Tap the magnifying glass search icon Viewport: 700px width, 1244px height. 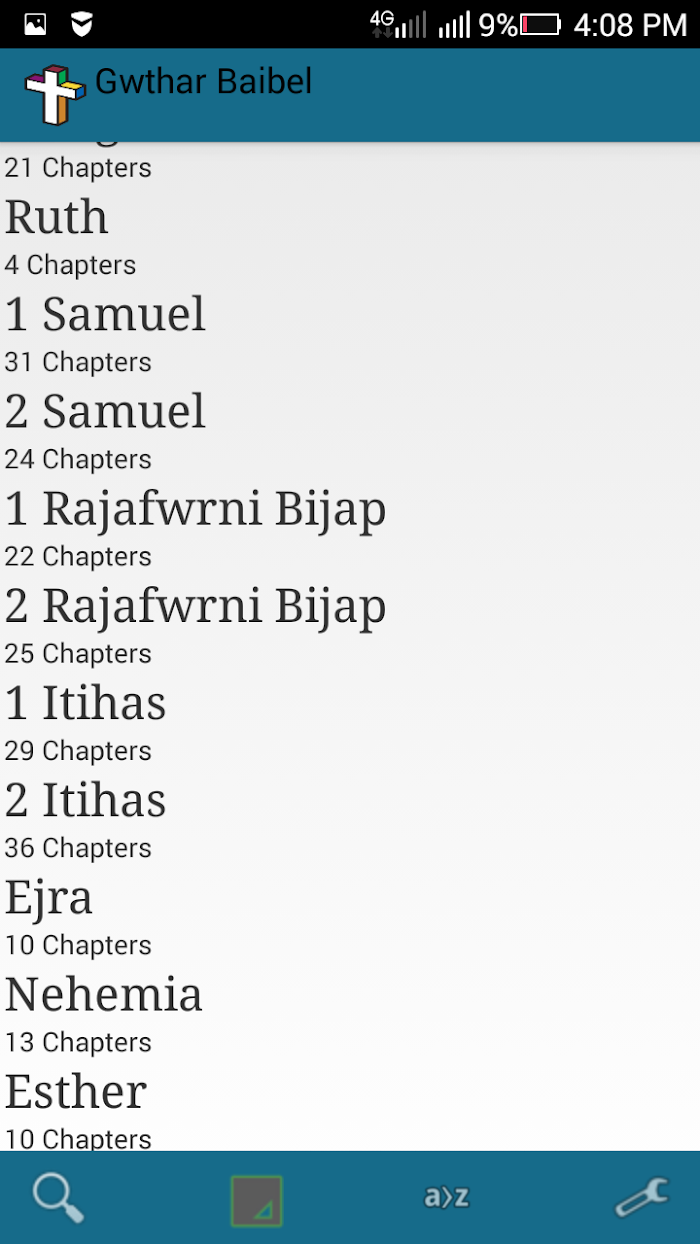pyautogui.click(x=58, y=1198)
